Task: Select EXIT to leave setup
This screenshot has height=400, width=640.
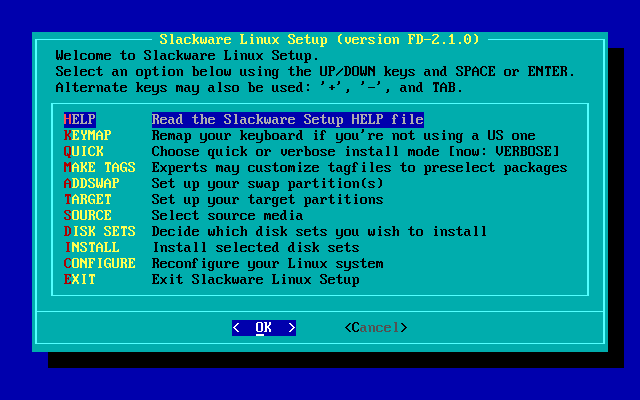Action: coord(80,279)
